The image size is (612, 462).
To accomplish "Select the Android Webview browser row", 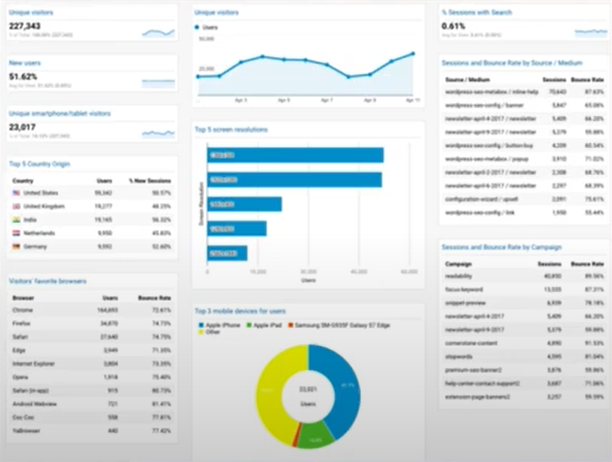I will (92, 404).
